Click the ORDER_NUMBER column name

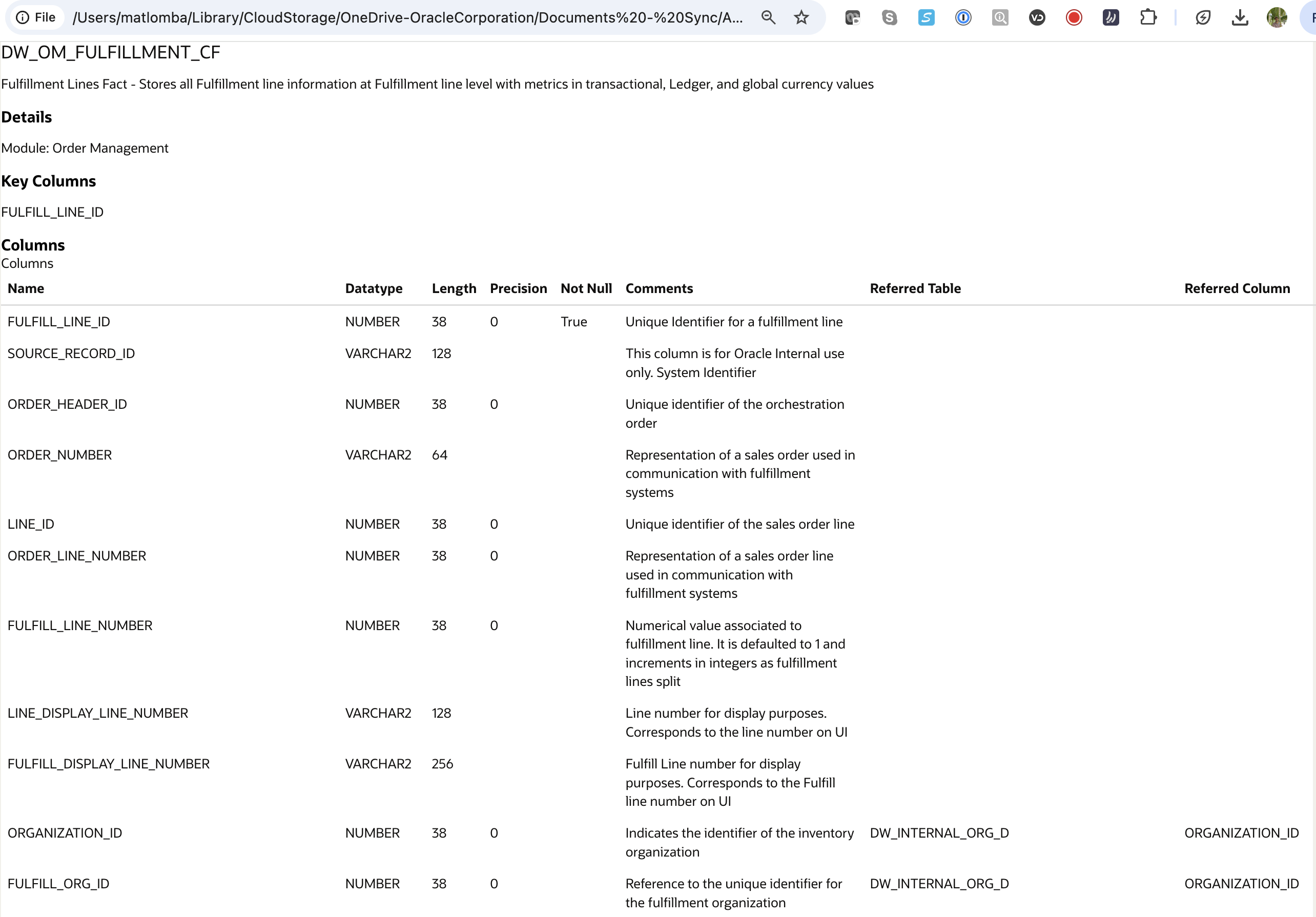59,455
